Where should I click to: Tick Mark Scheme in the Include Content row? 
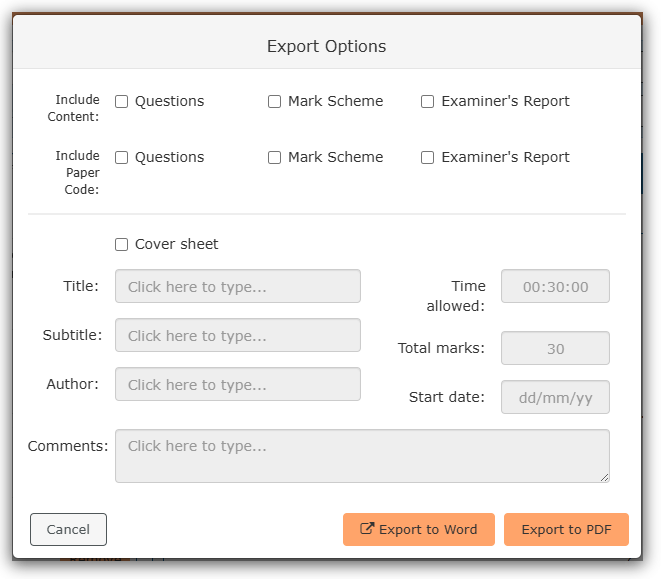tap(275, 101)
